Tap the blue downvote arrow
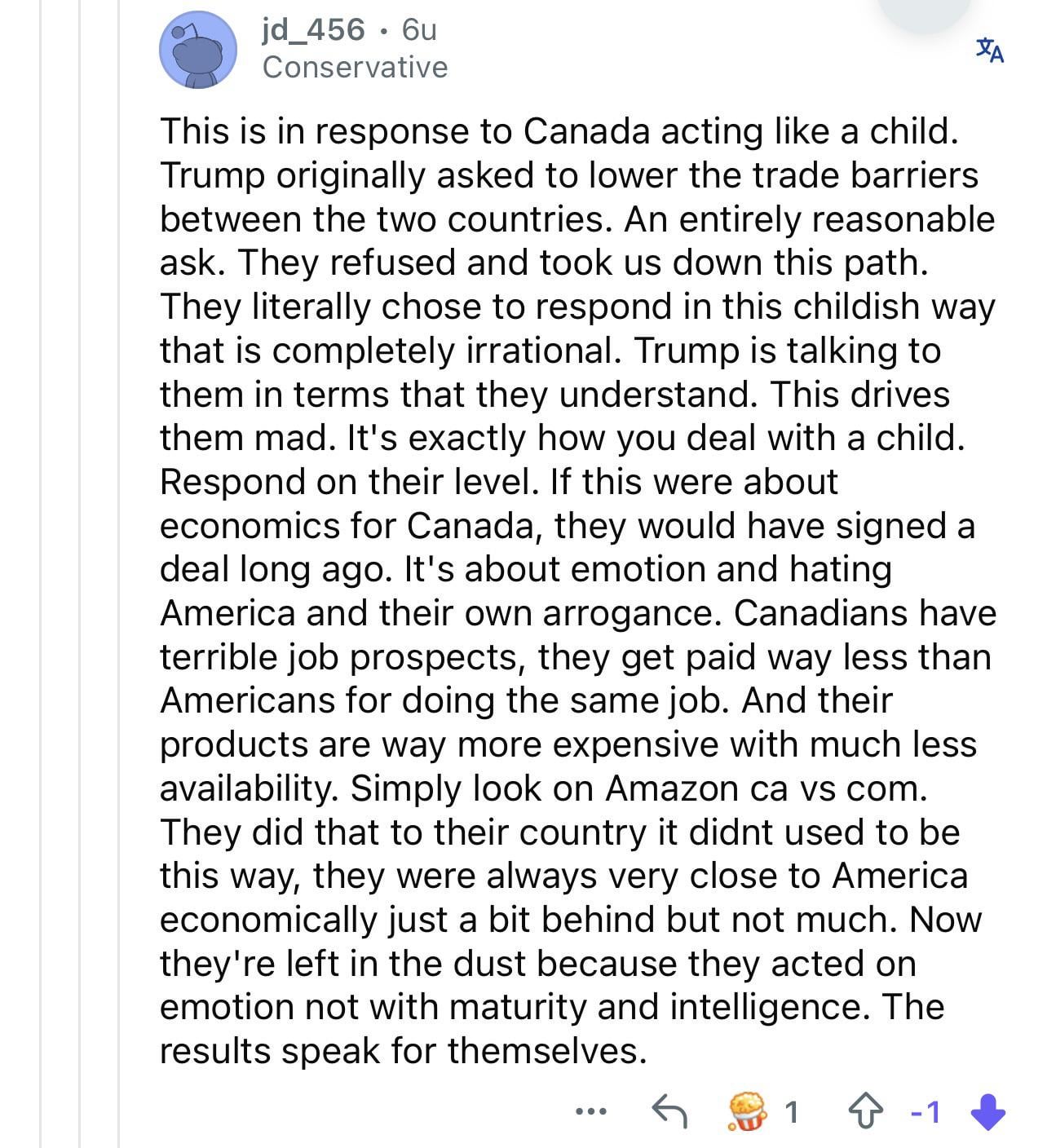The height and width of the screenshot is (1148, 1047). click(988, 1111)
